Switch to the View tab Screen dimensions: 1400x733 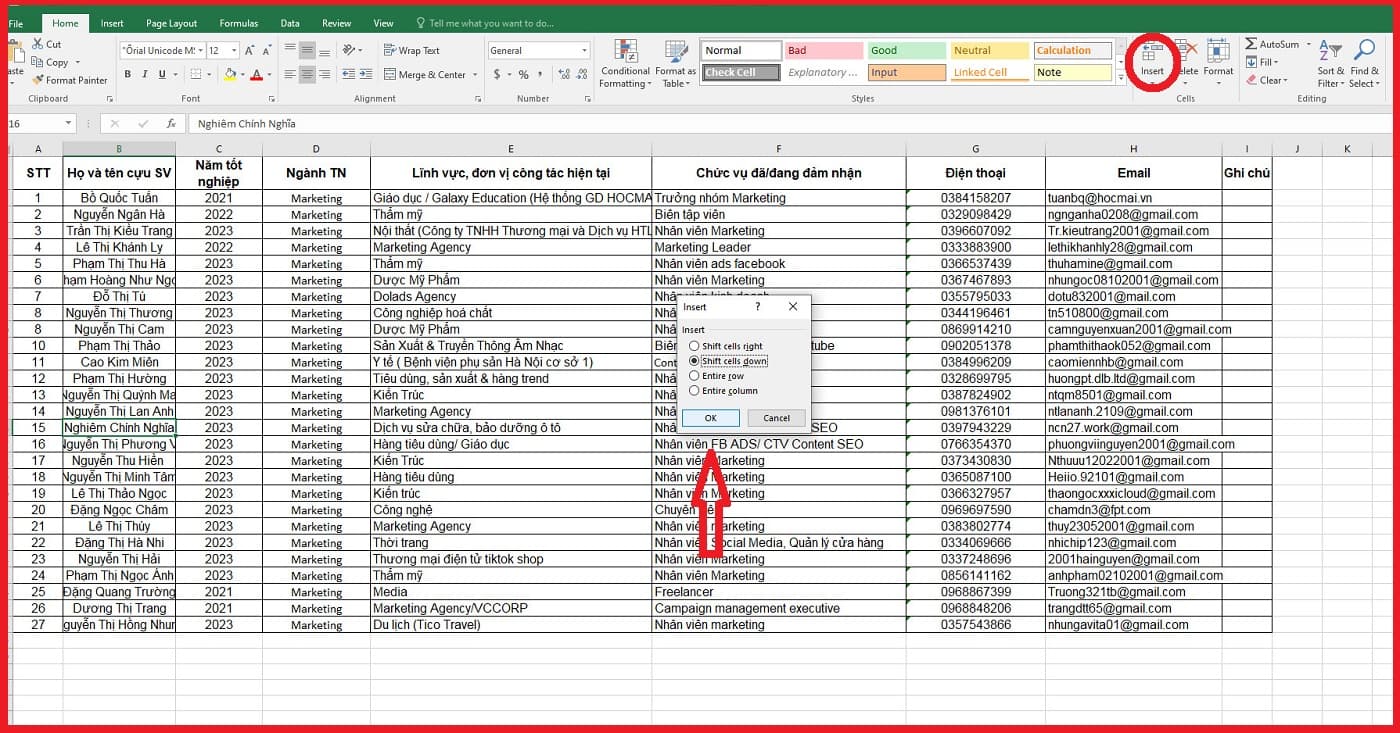383,23
